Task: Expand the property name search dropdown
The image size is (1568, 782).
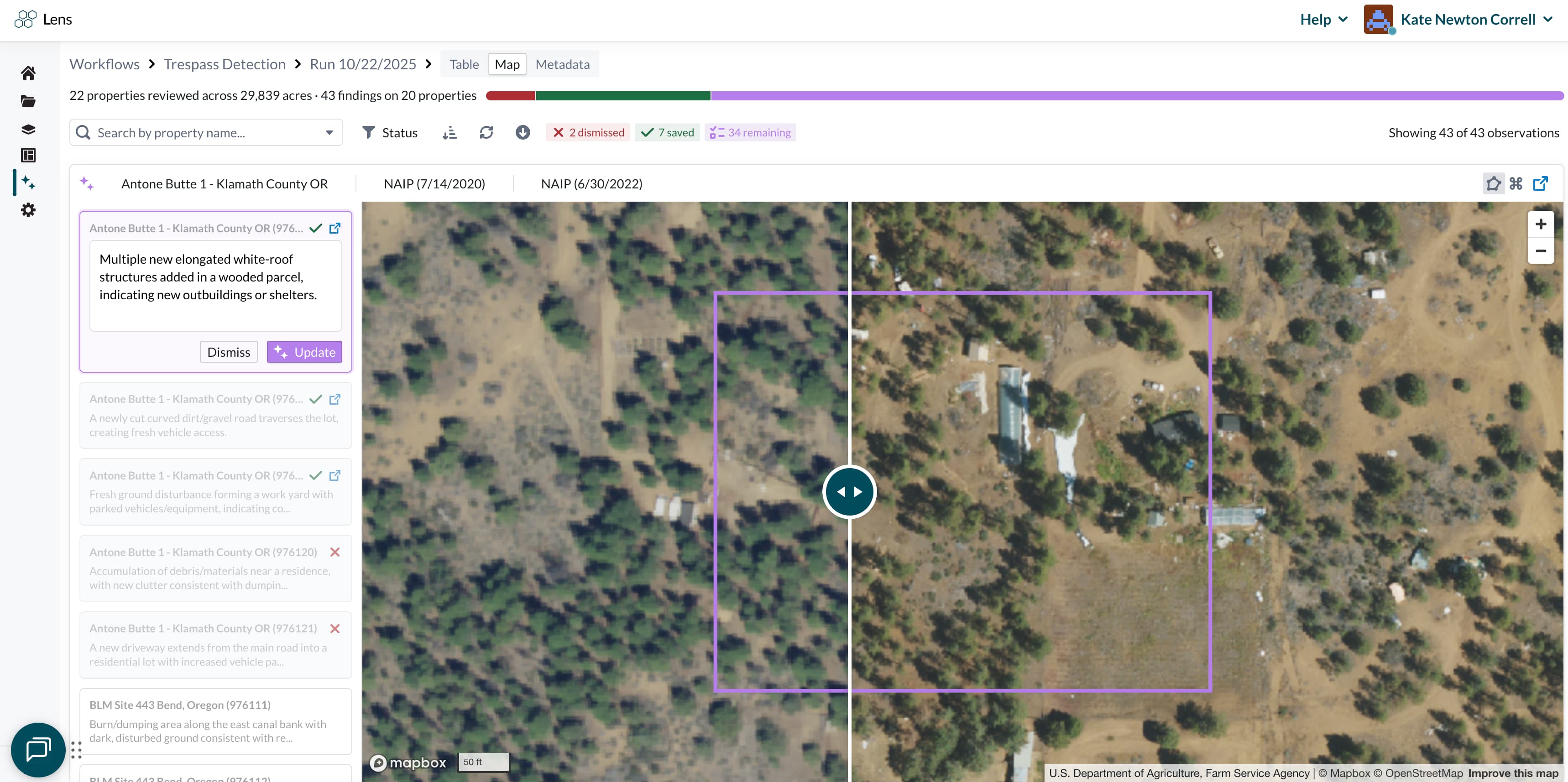Action: (x=329, y=132)
